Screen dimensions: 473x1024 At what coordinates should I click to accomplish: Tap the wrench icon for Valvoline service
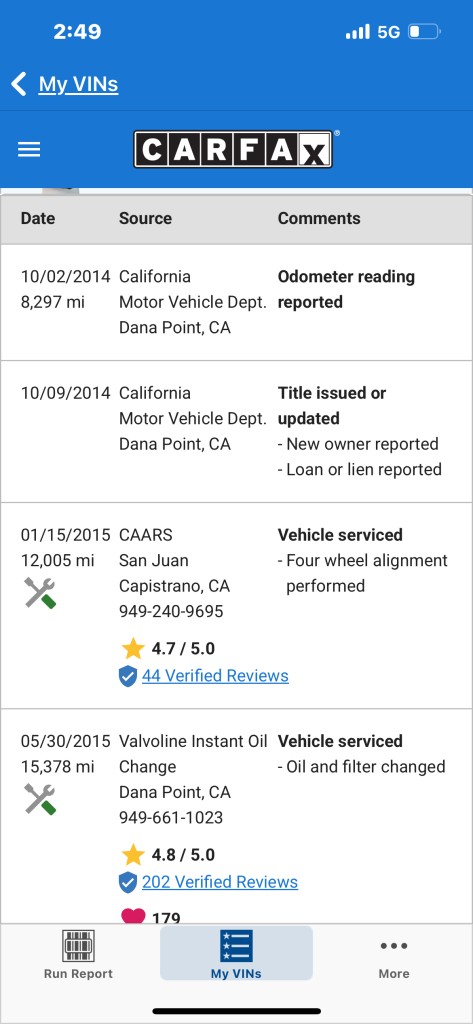41,799
